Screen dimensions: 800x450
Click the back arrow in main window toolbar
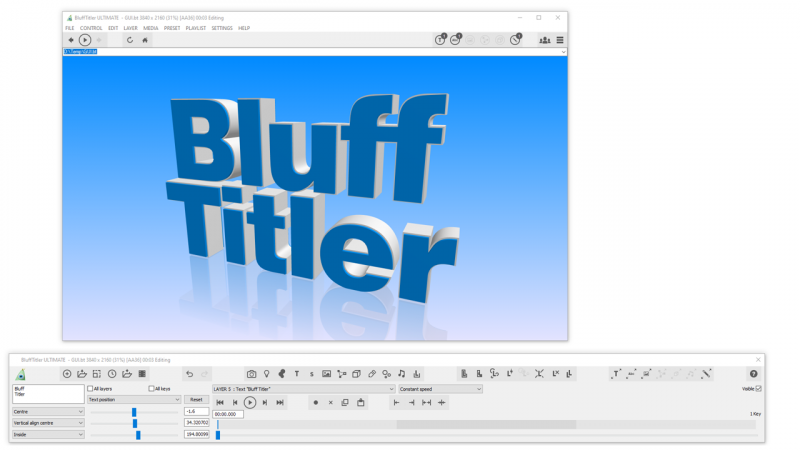(71, 40)
